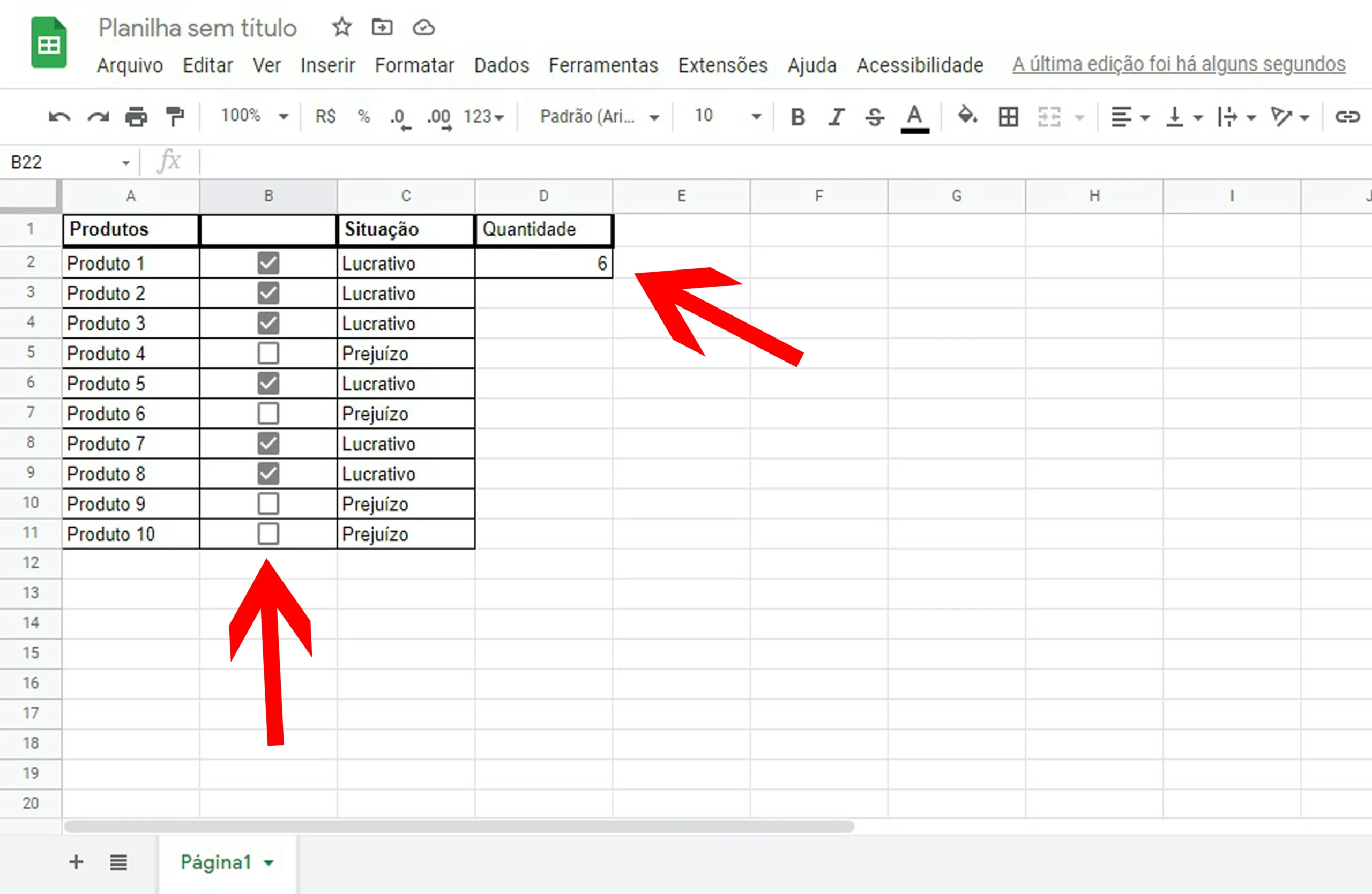Open the 123 number formats dropdown
This screenshot has width=1372, height=894.
pos(484,117)
